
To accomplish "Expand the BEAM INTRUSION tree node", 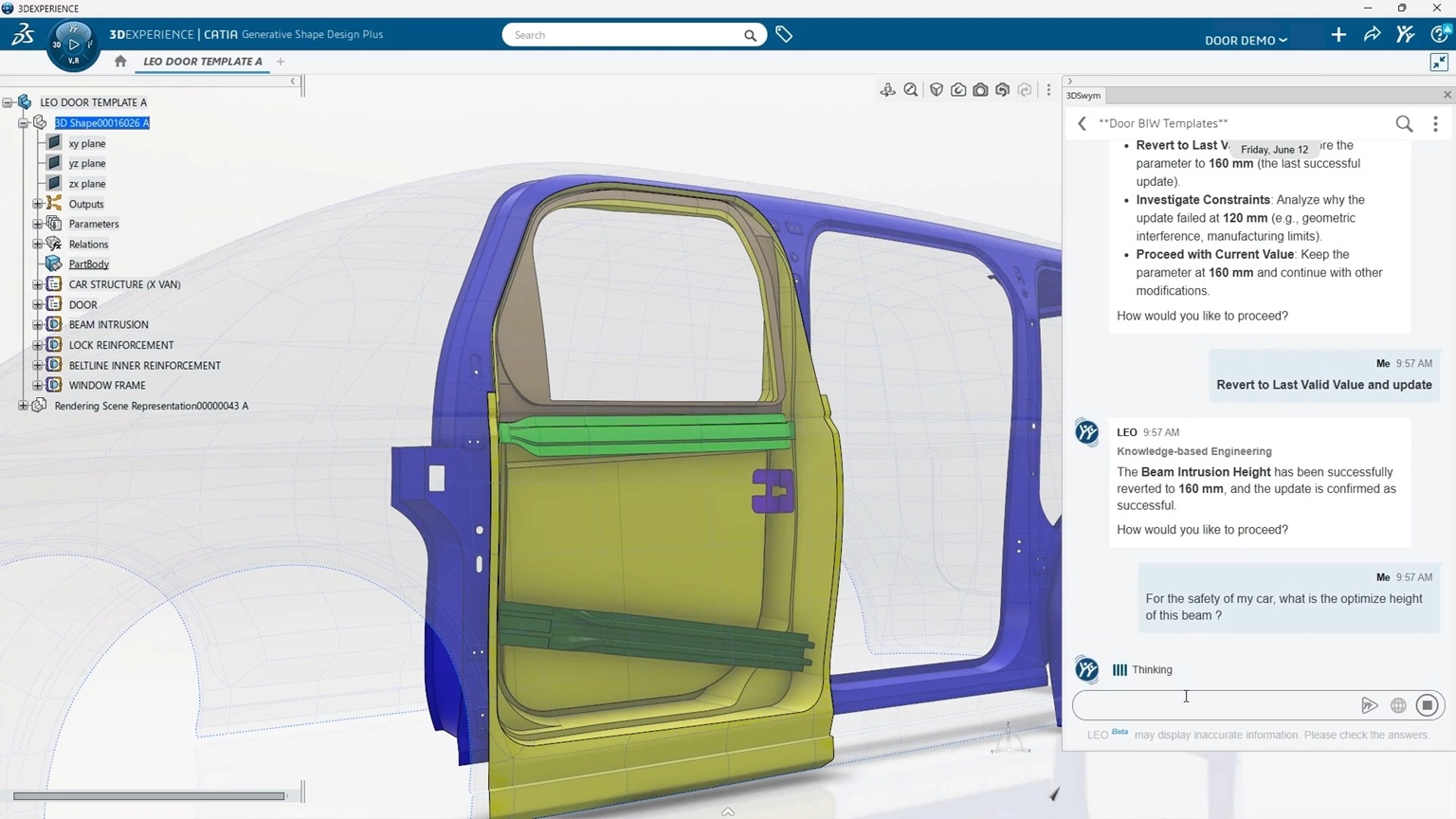I will click(38, 324).
